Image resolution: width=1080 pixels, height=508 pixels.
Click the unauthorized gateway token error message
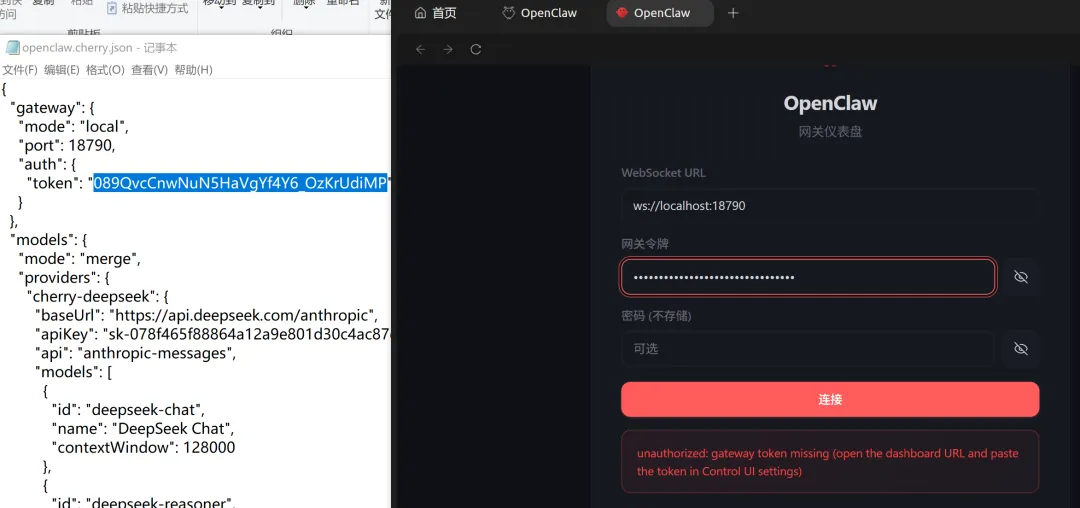830,462
